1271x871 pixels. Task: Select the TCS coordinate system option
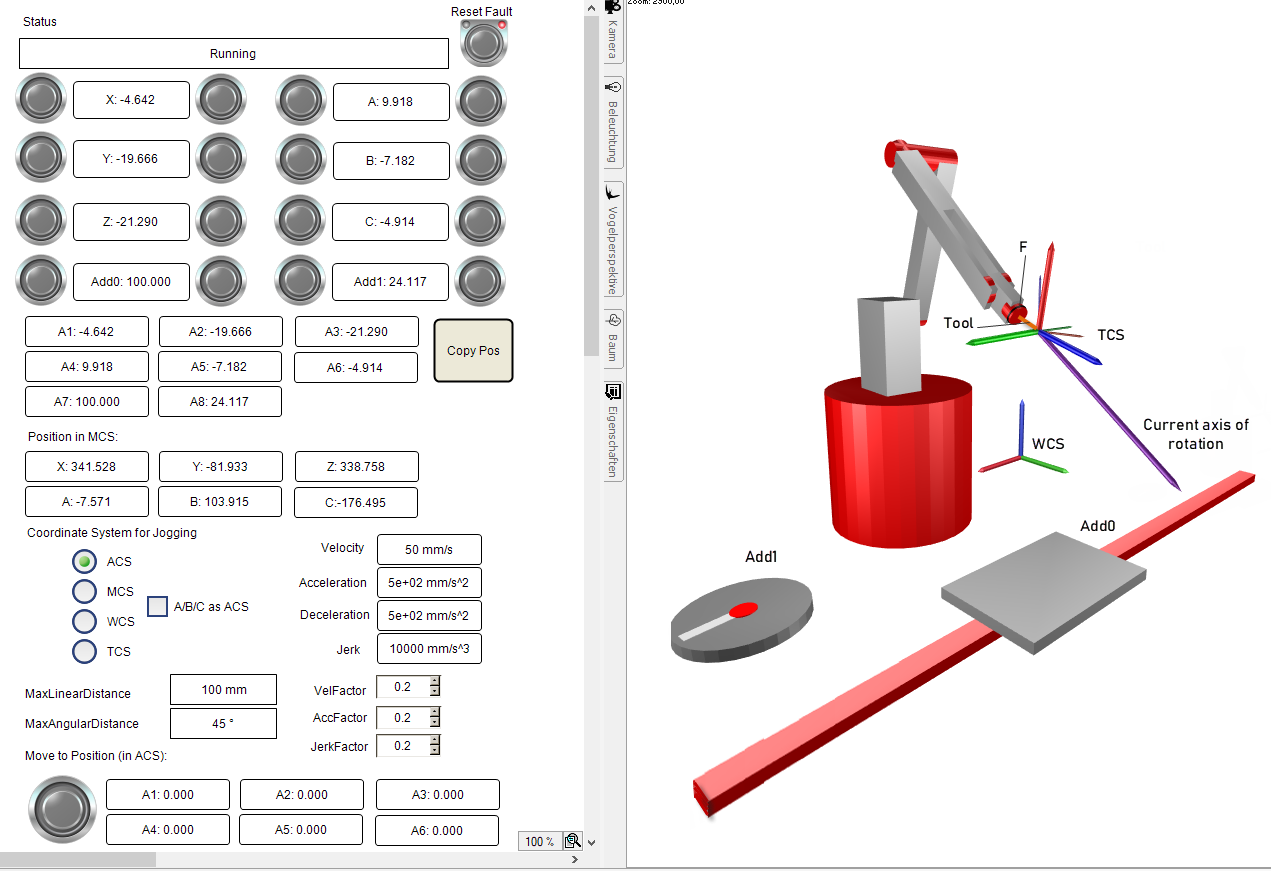click(87, 651)
